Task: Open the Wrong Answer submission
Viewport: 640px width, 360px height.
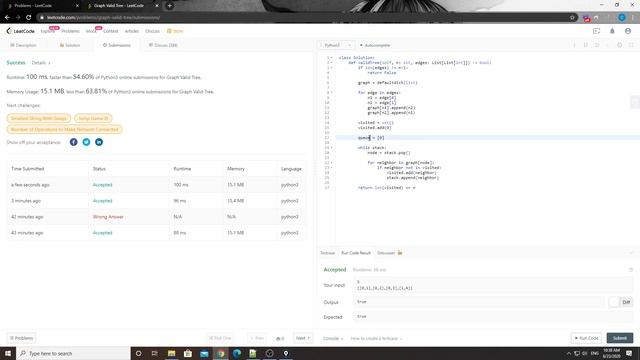Action: (x=108, y=217)
